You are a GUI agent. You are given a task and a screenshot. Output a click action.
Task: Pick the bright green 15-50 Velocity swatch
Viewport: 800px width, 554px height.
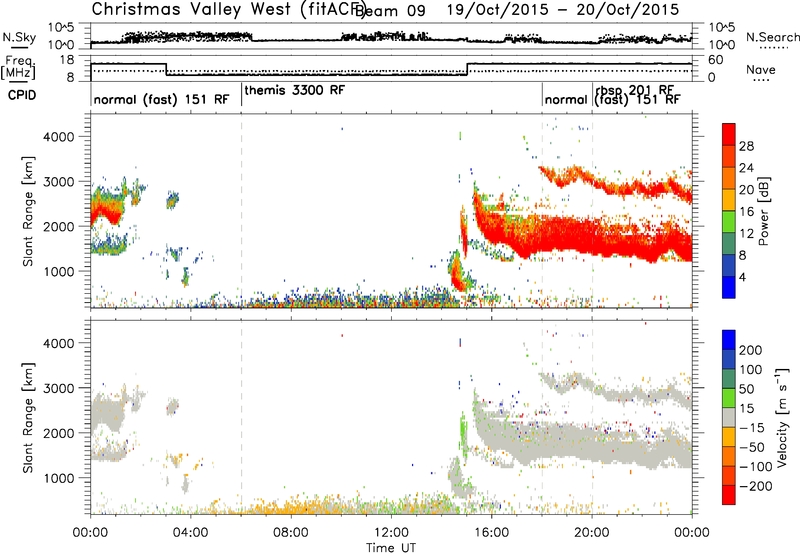tap(729, 398)
